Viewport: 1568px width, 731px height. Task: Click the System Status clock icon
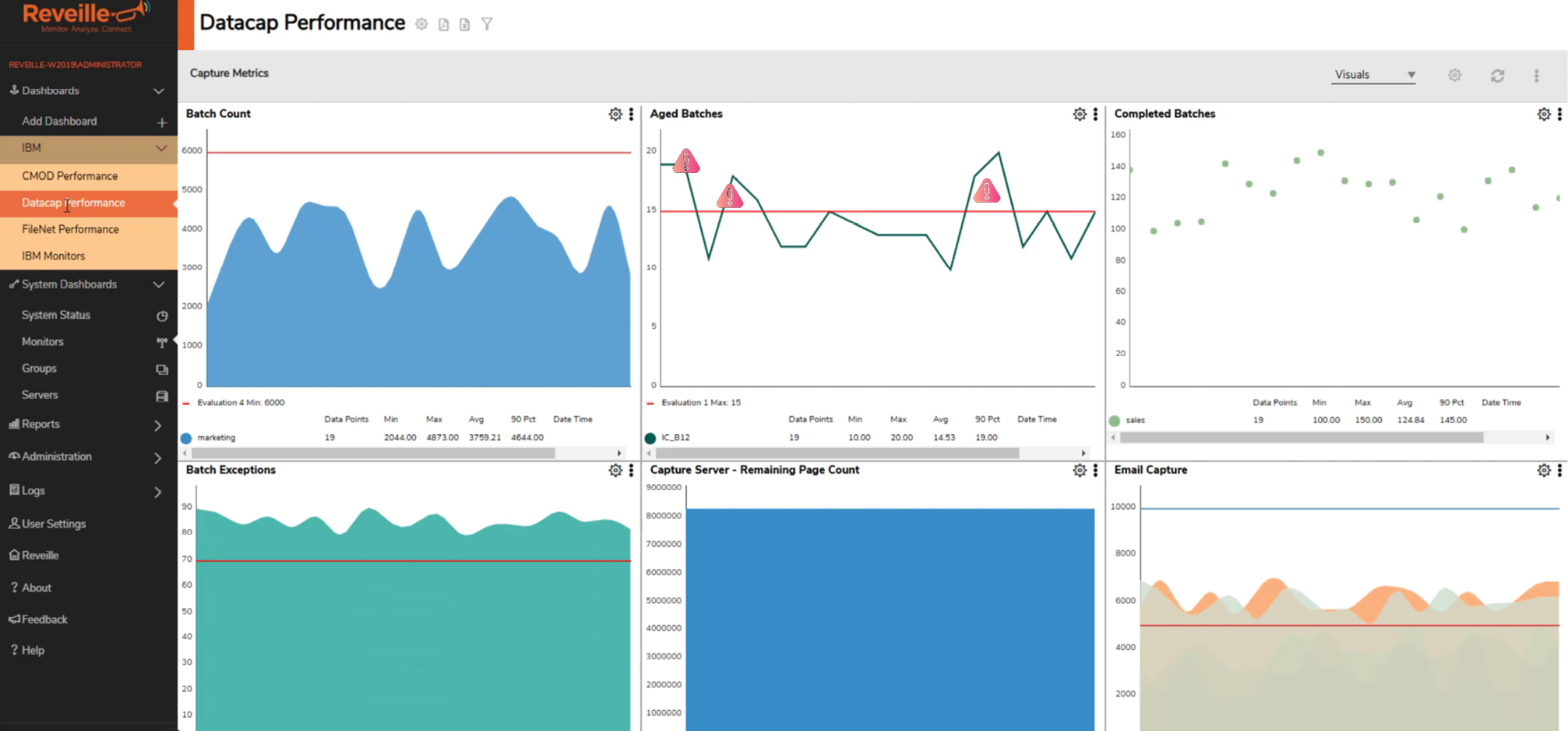tap(162, 316)
